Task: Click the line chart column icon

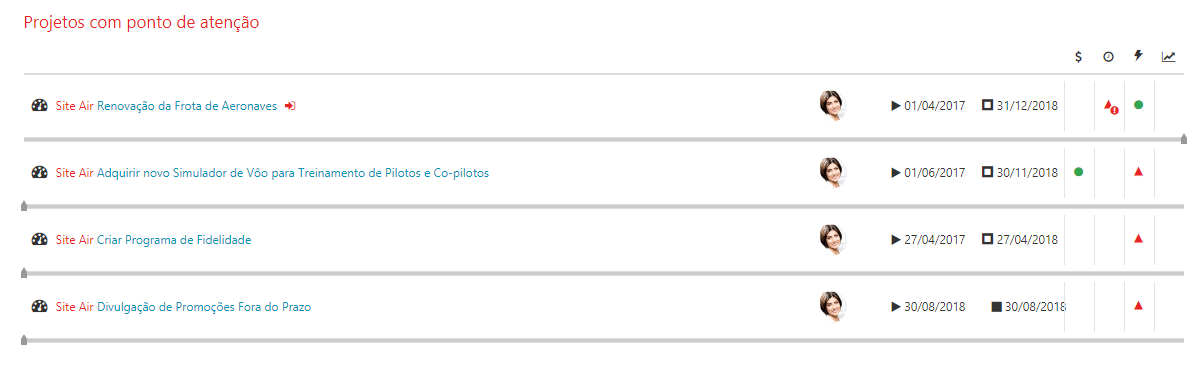Action: tap(1168, 57)
